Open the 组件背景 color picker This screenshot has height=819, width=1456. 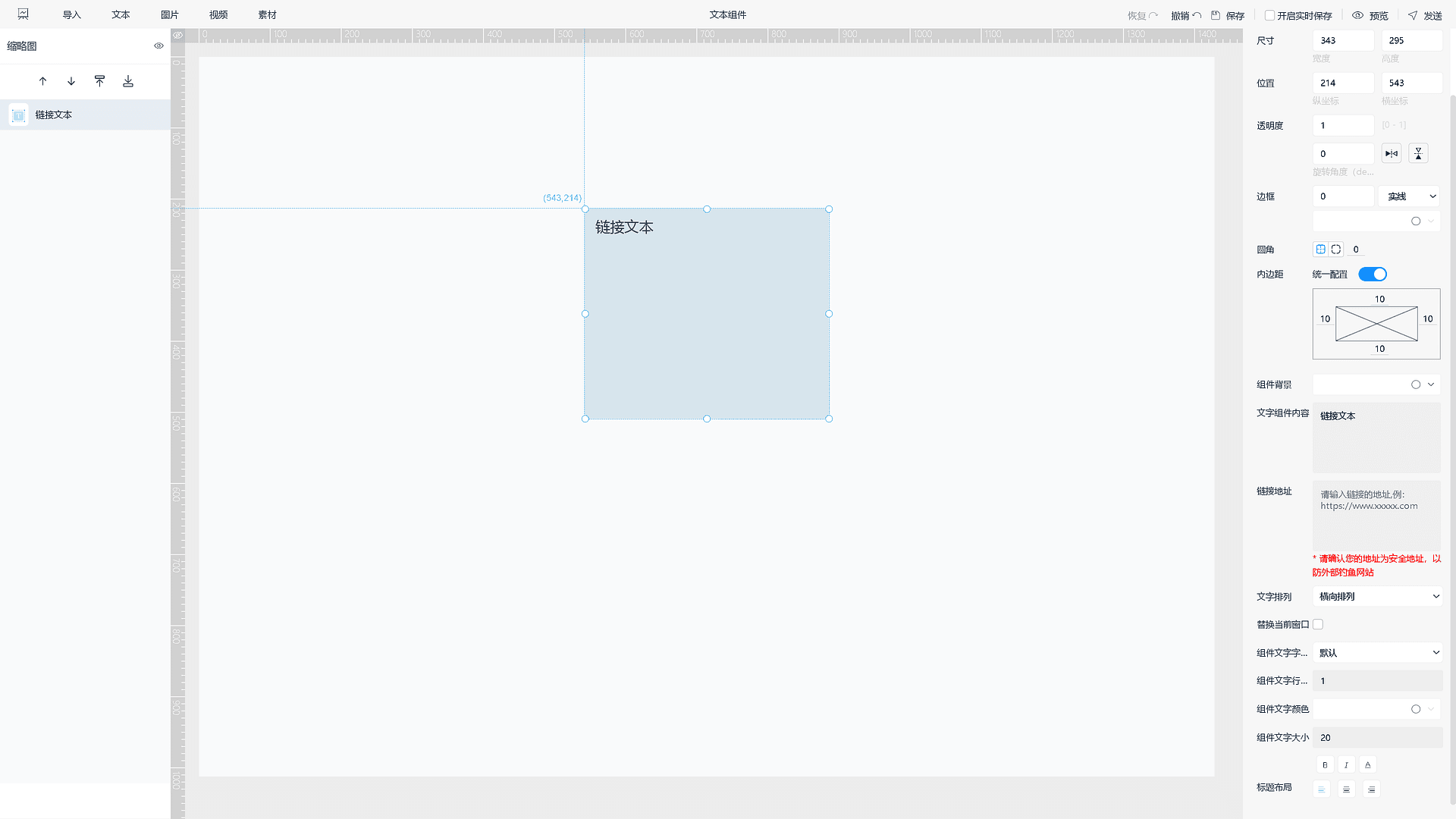point(1416,385)
